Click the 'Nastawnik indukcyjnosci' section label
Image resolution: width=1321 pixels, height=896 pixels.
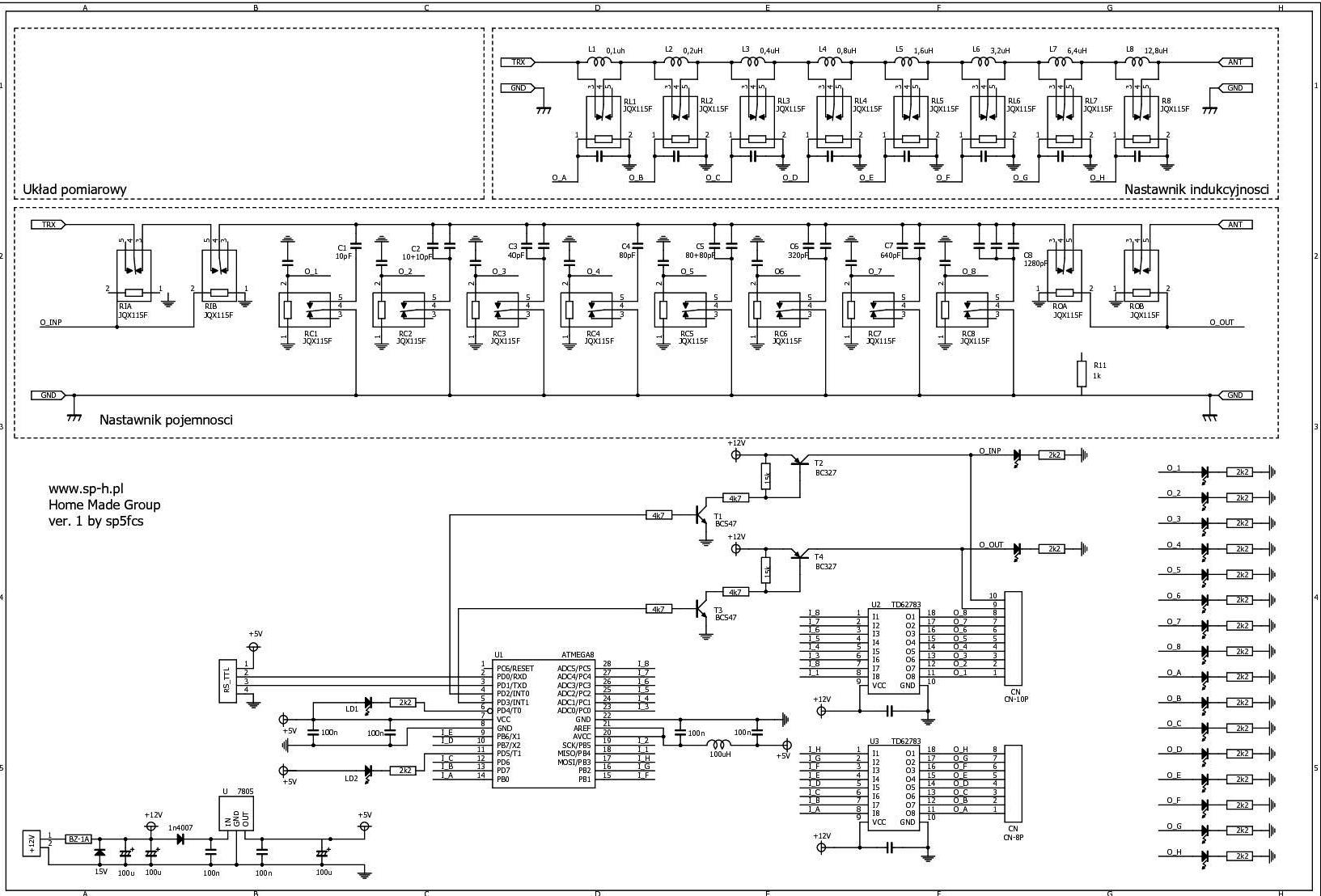pyautogui.click(x=1196, y=189)
